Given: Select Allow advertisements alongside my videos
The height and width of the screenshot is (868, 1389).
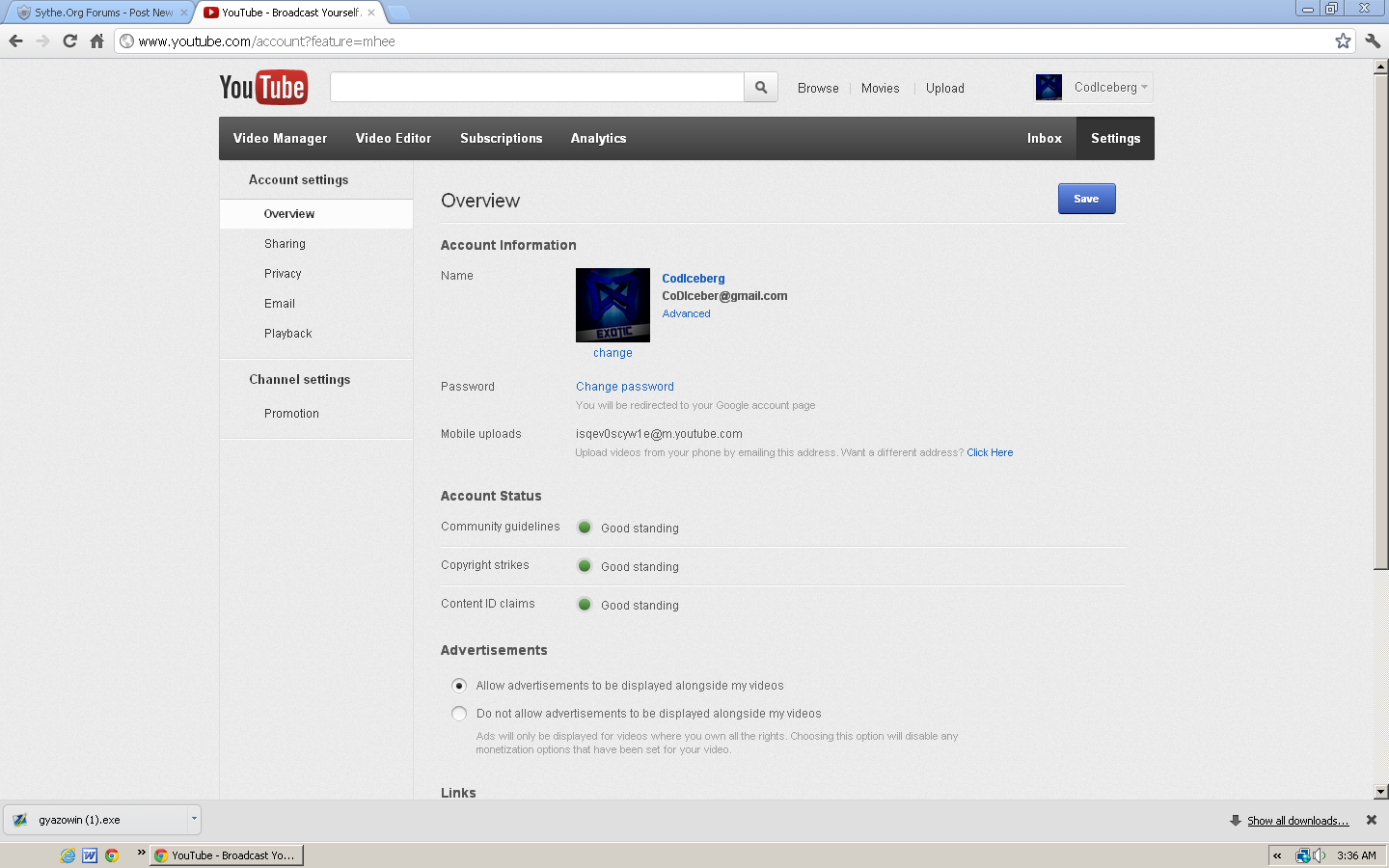Looking at the screenshot, I should pos(459,686).
